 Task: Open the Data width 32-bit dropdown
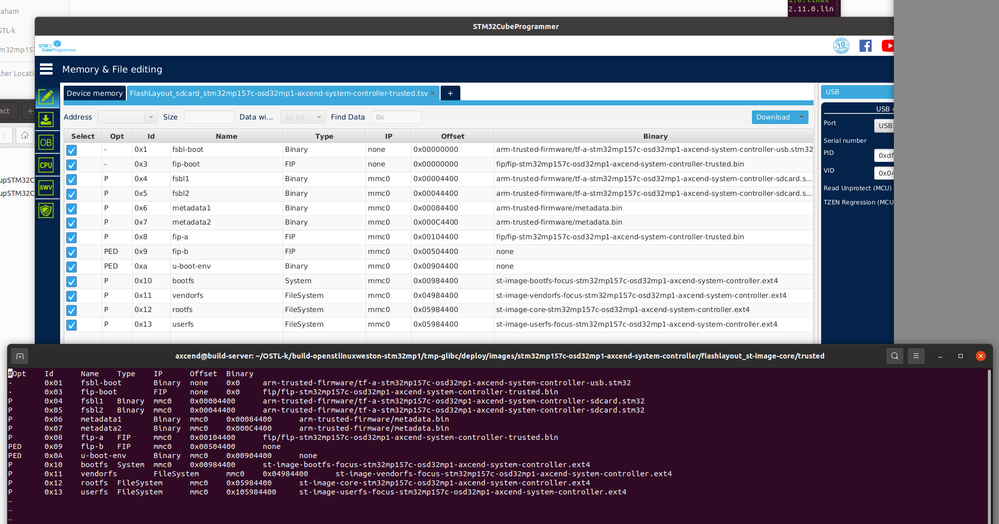[x=303, y=117]
